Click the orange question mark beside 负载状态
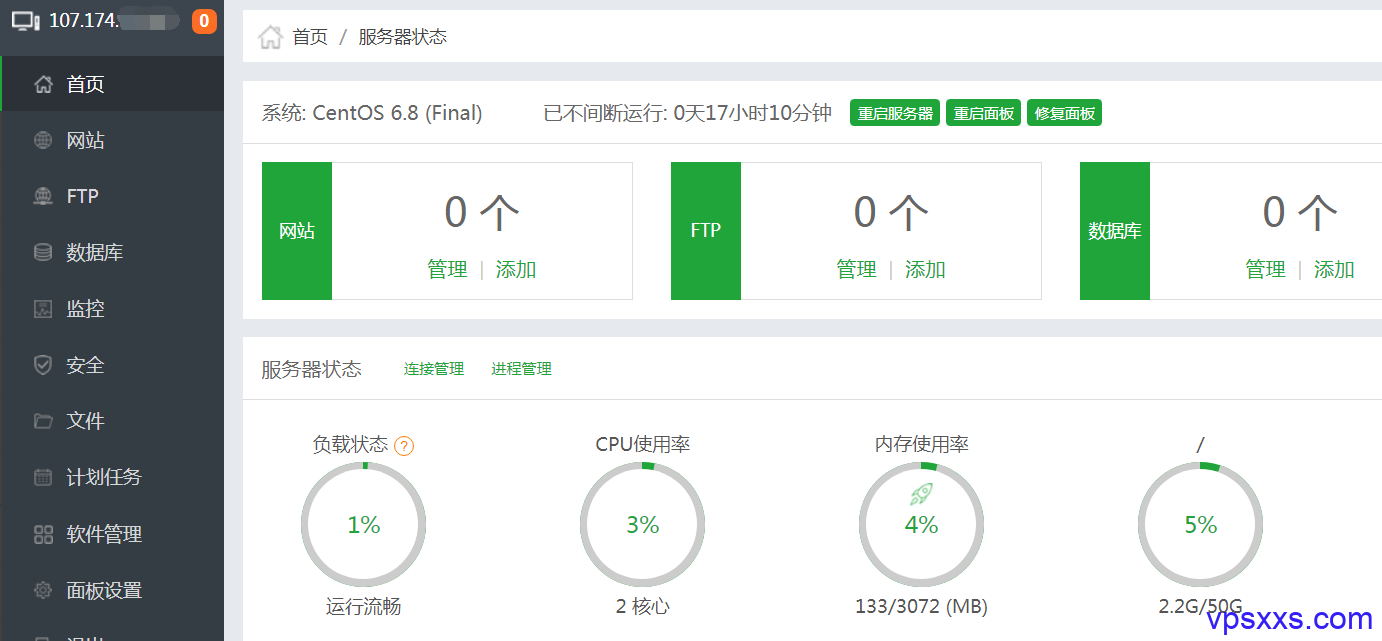This screenshot has width=1382, height=641. pyautogui.click(x=404, y=446)
